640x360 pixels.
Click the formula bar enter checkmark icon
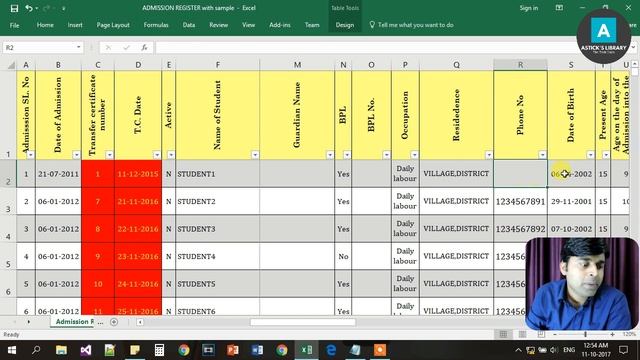click(x=126, y=48)
